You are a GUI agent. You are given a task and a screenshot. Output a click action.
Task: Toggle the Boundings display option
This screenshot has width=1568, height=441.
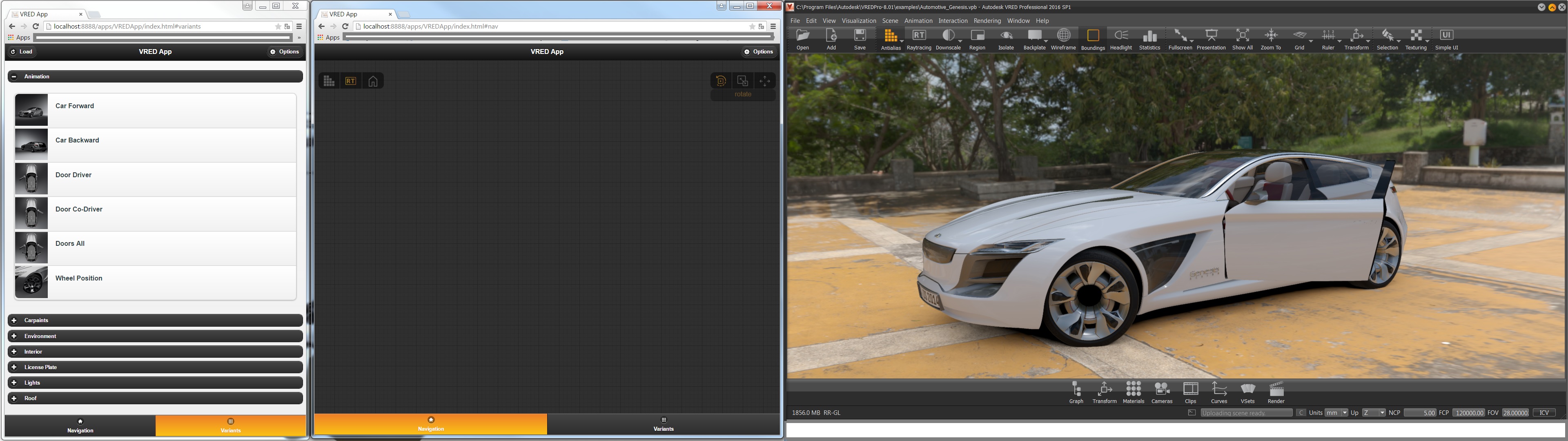pyautogui.click(x=1093, y=39)
